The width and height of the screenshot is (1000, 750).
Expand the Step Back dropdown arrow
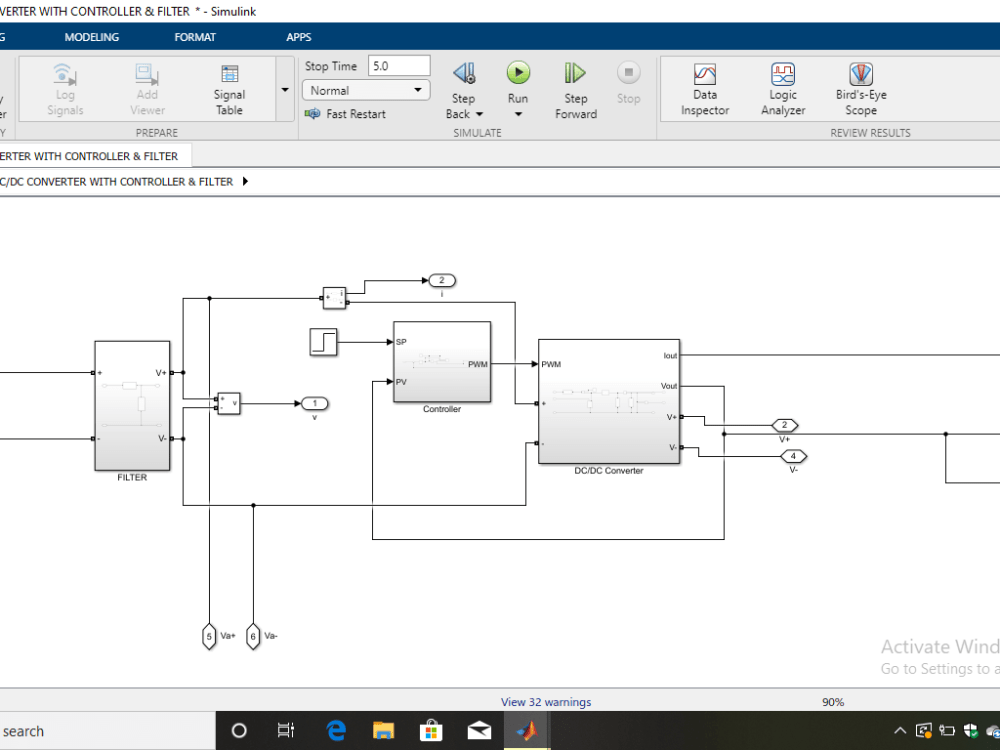click(479, 114)
